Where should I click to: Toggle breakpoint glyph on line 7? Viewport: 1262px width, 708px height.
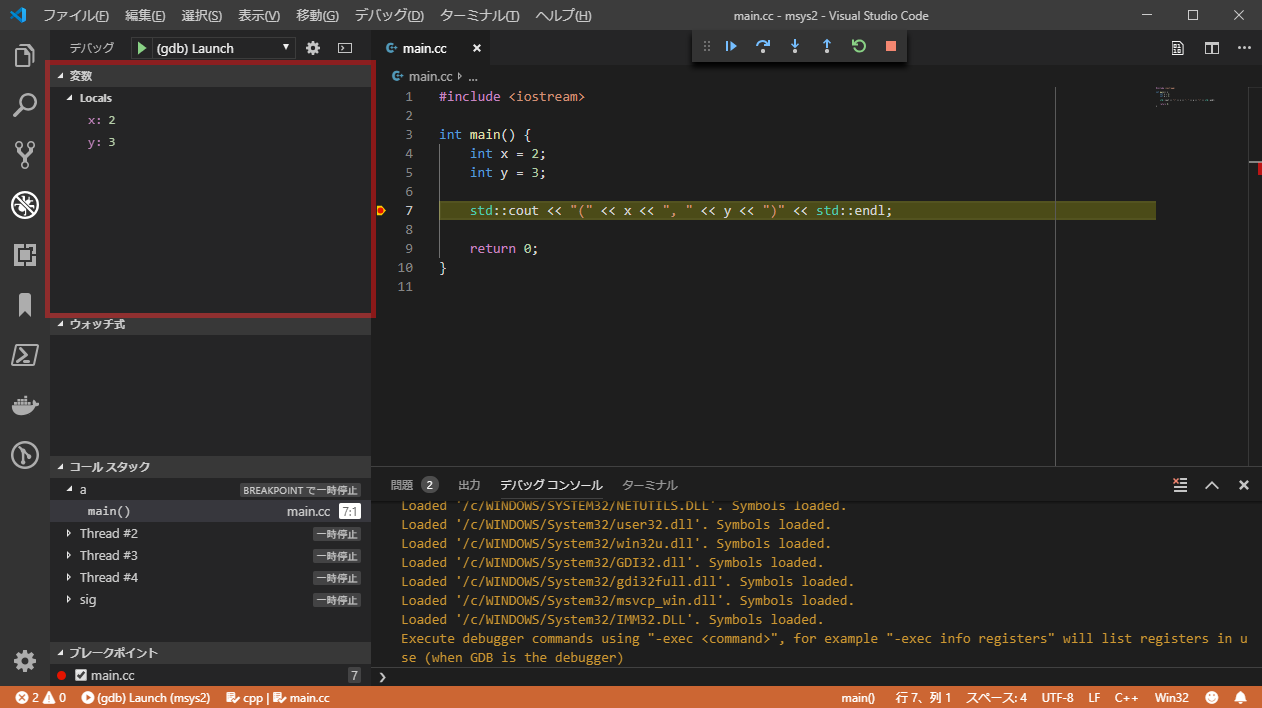(x=381, y=210)
